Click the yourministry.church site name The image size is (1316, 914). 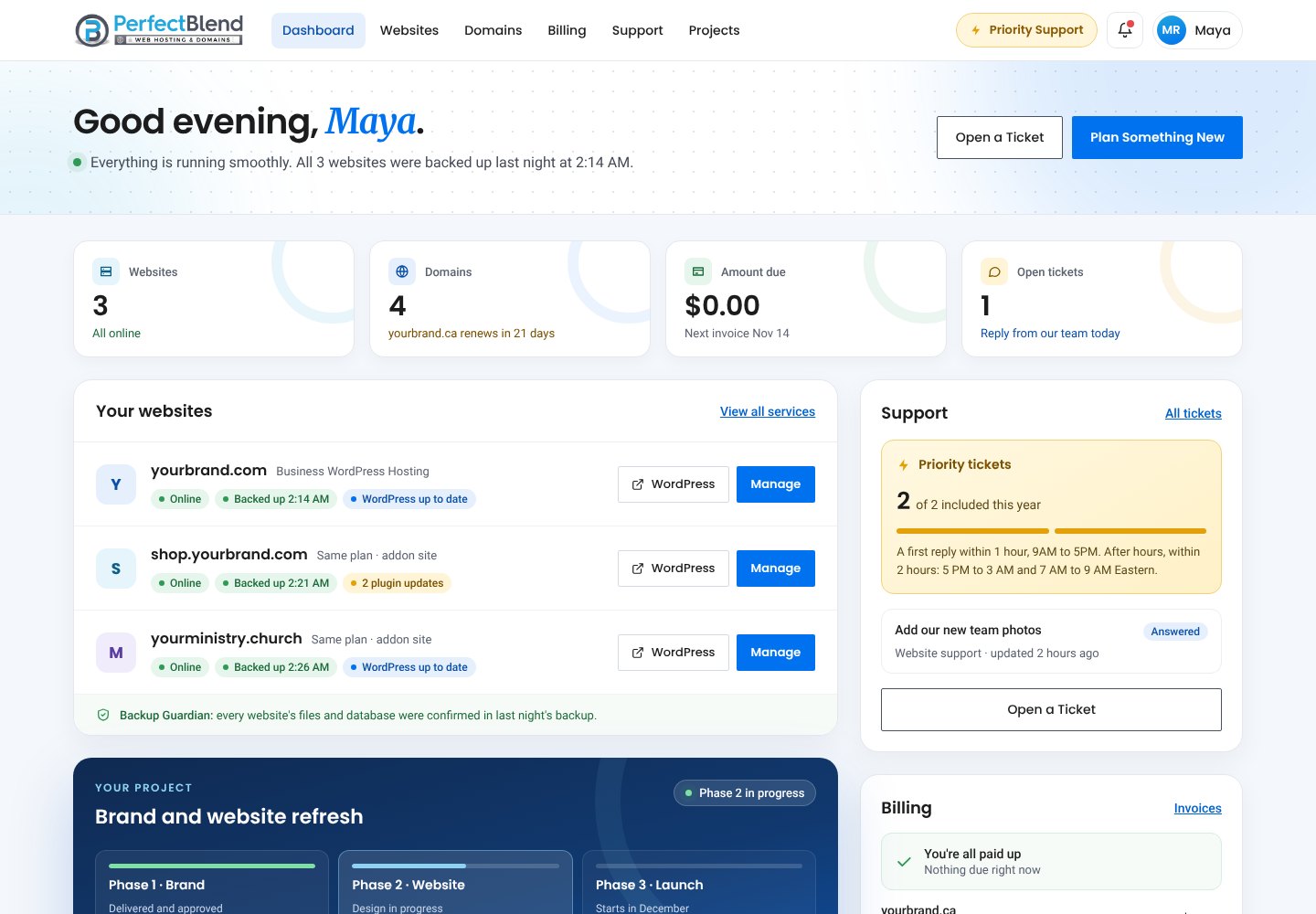227,638
